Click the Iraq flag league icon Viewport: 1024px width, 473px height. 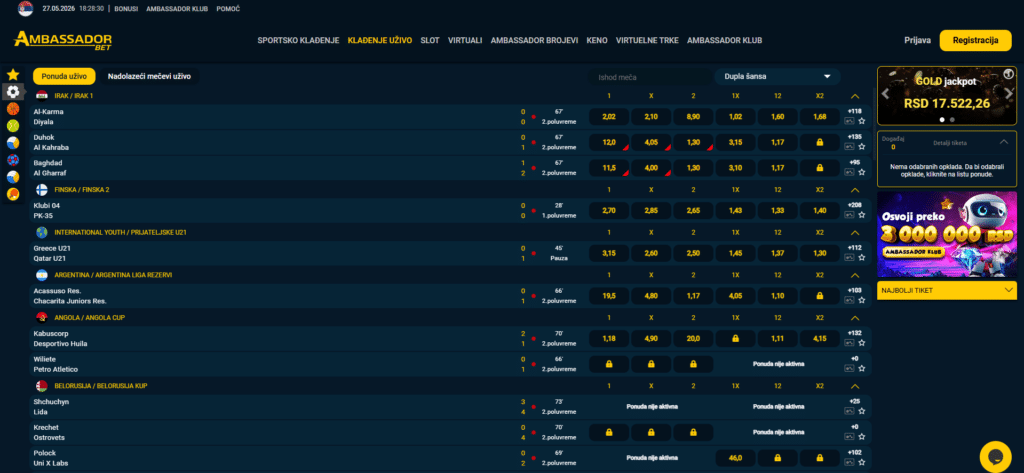click(42, 95)
